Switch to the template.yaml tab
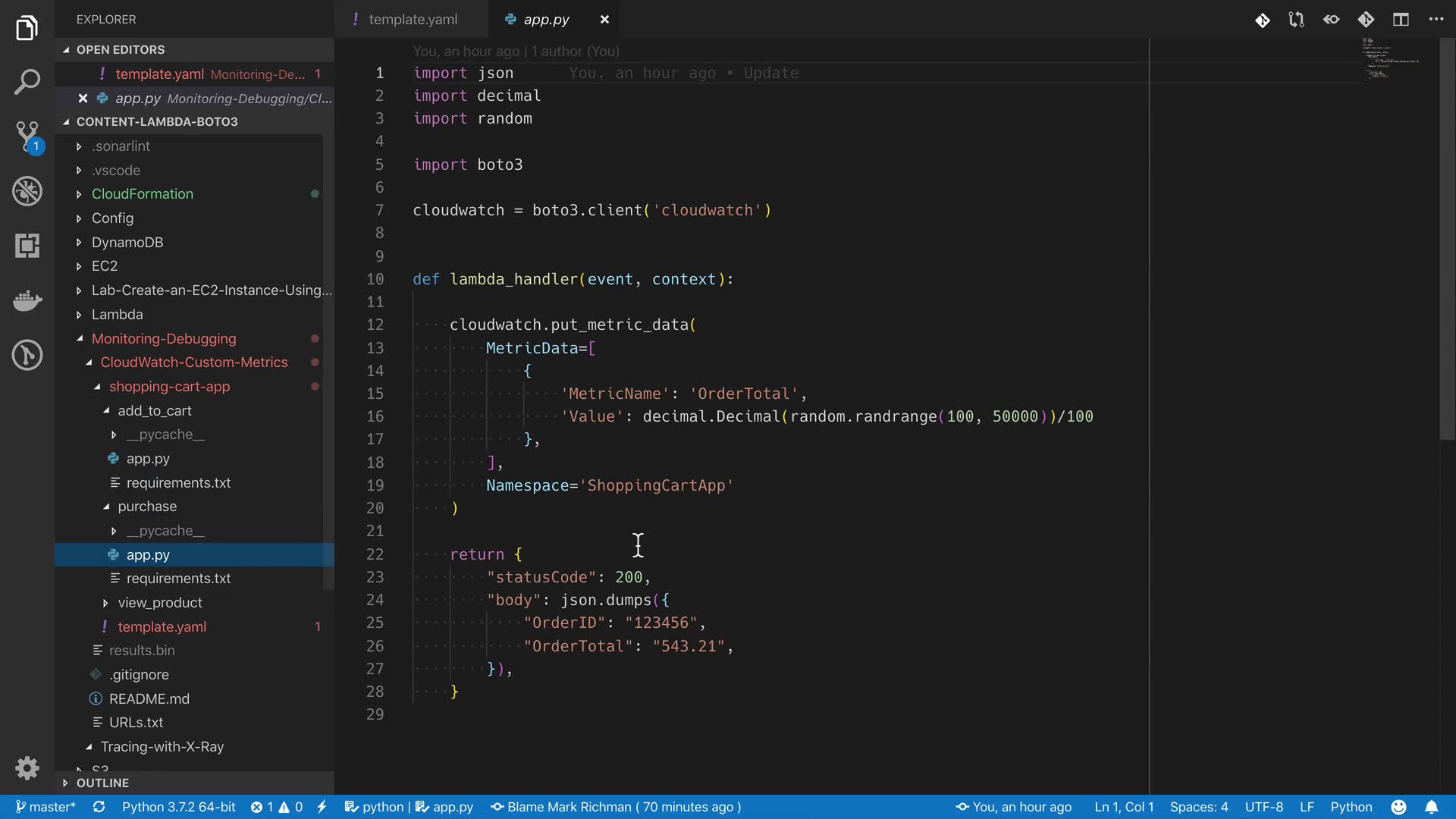The image size is (1456, 819). tap(412, 20)
